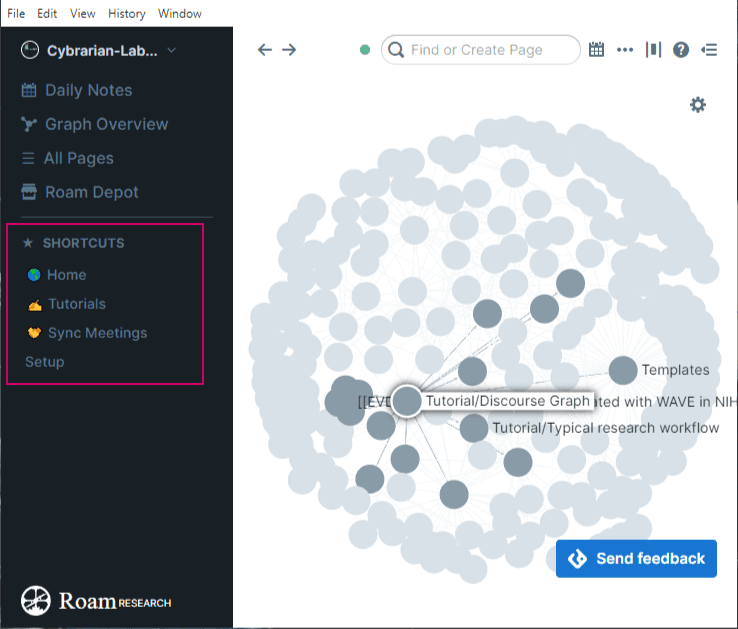This screenshot has height=629, width=738.
Task: Click the writing hand icon beside Tutorials
Action: pos(35,305)
